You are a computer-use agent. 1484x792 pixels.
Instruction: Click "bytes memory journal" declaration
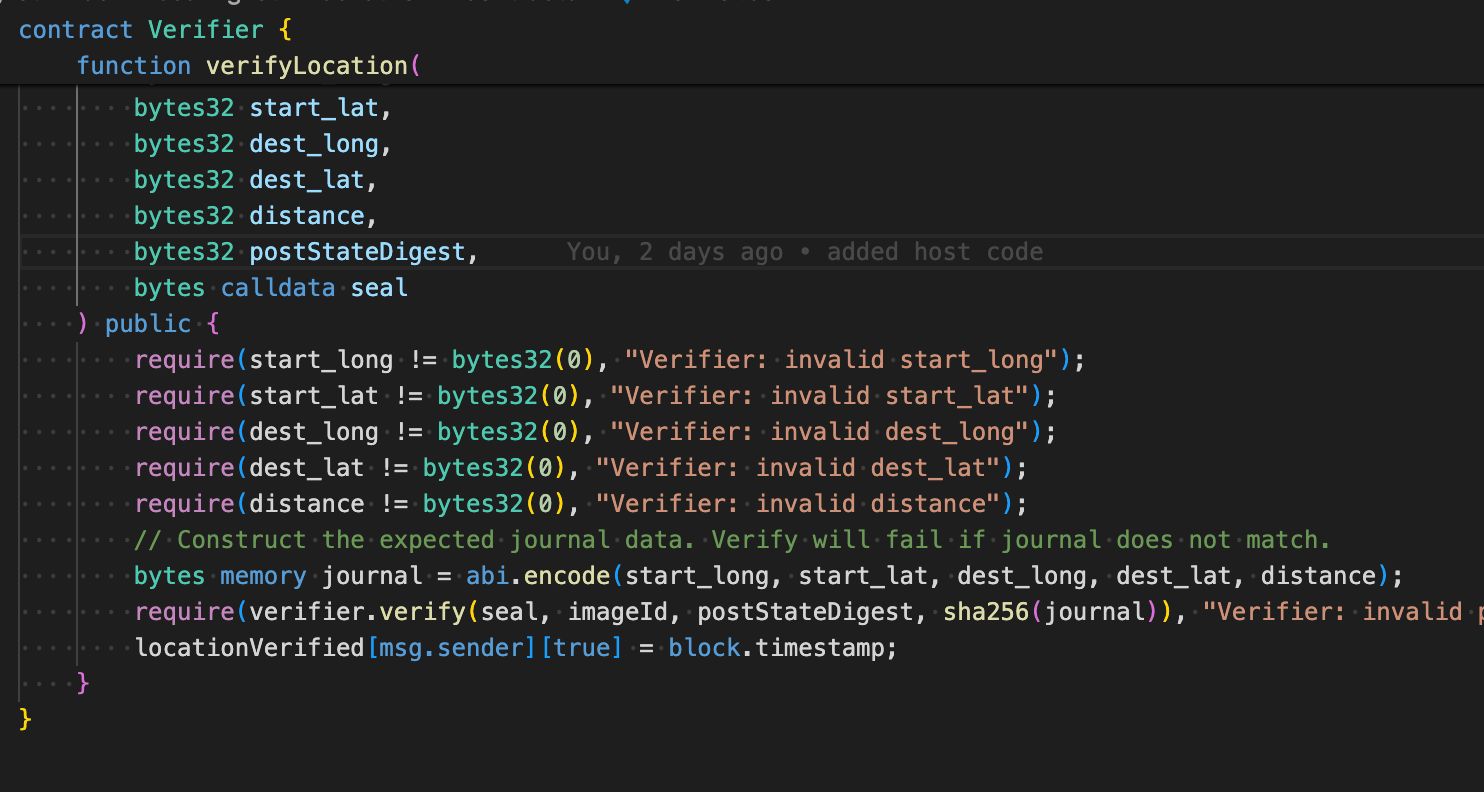pyautogui.click(x=278, y=576)
